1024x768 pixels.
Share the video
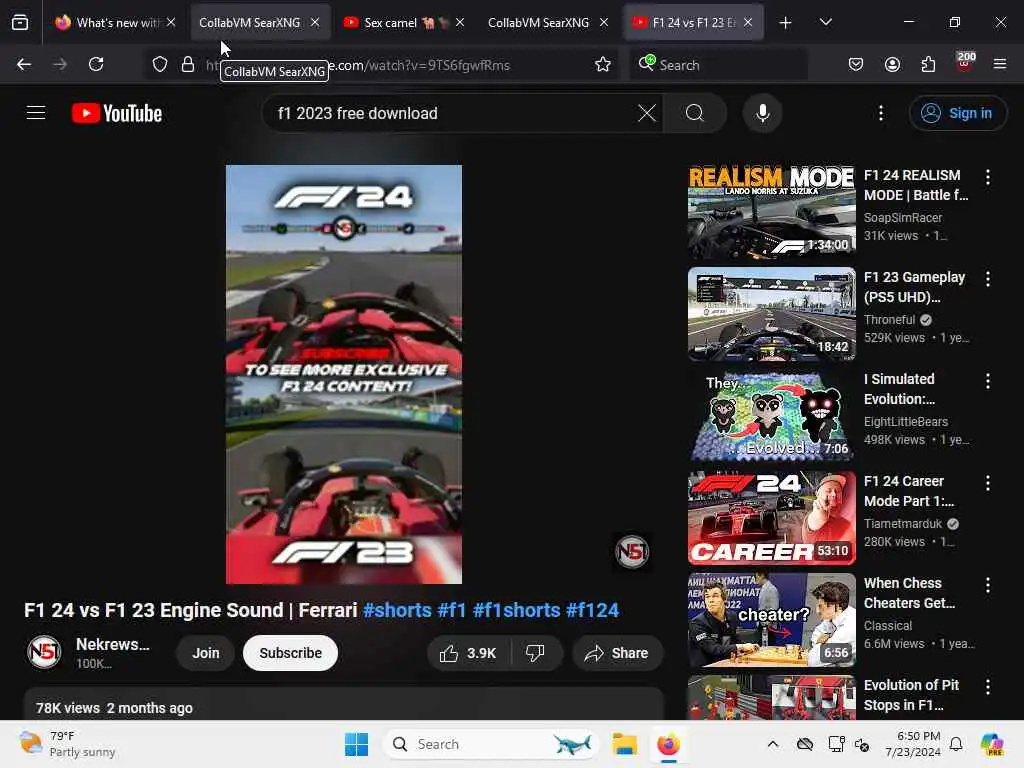(617, 653)
